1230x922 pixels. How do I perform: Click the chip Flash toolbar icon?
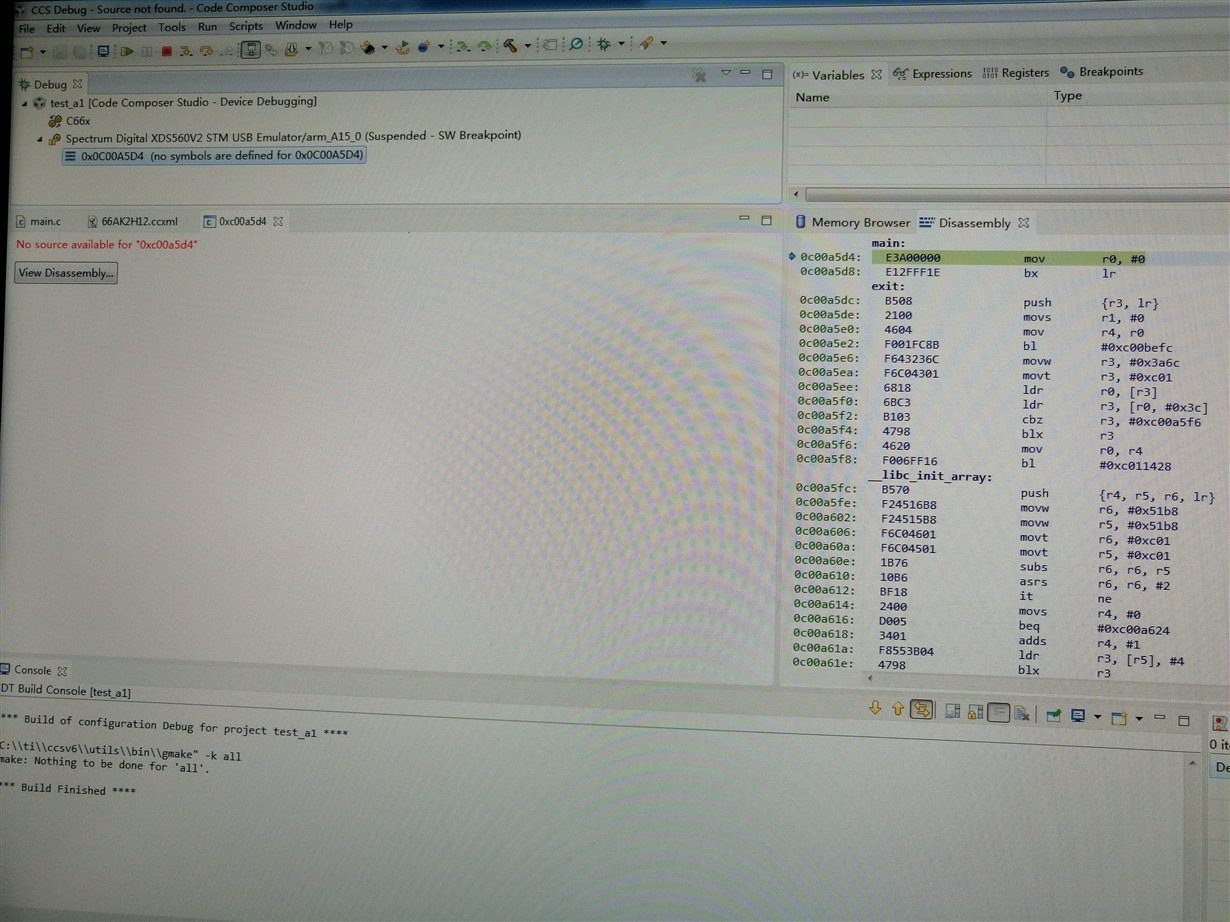point(367,48)
